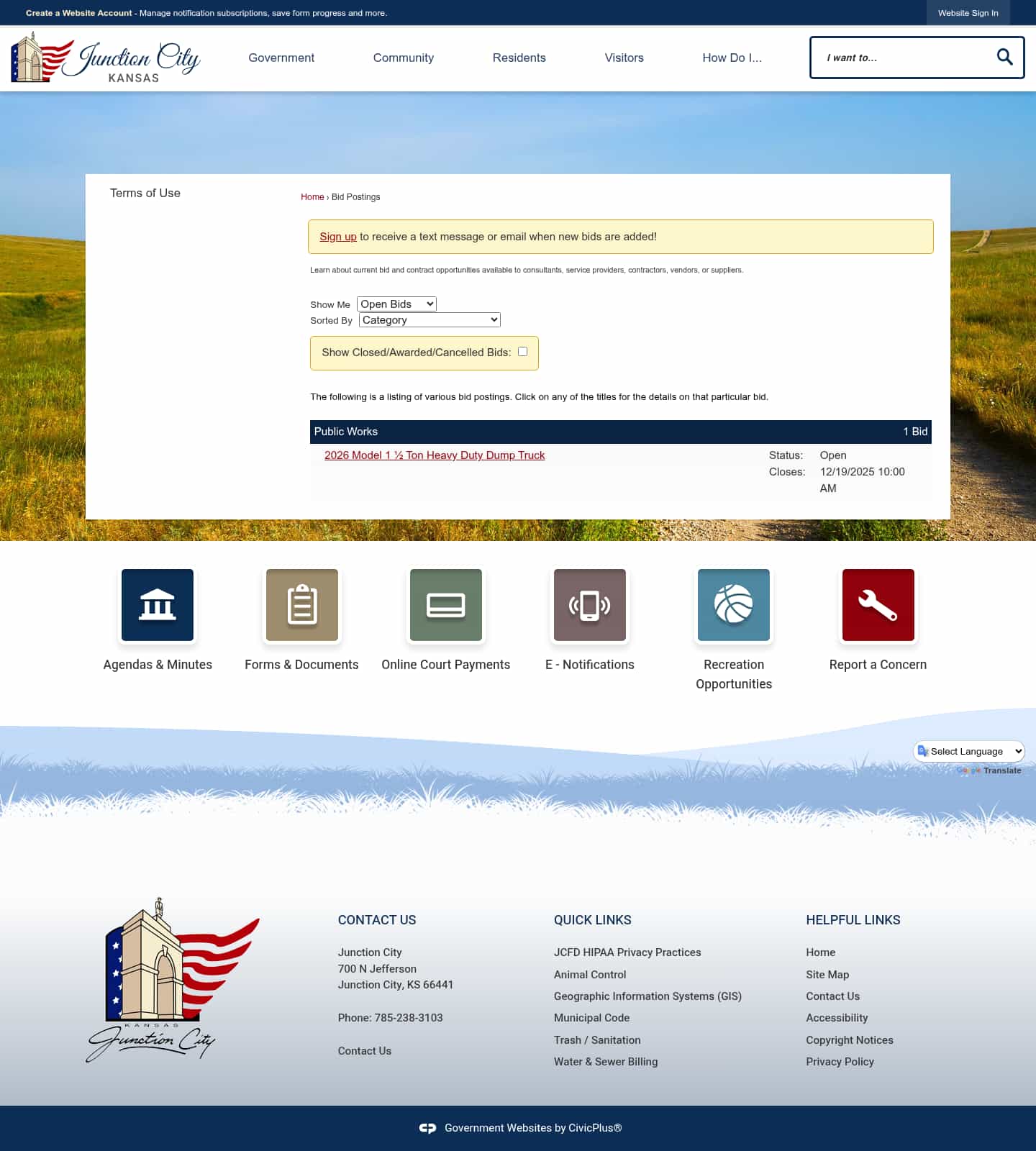This screenshot has width=1036, height=1151.
Task: Open the Municipal Code quick link
Action: 591,1018
